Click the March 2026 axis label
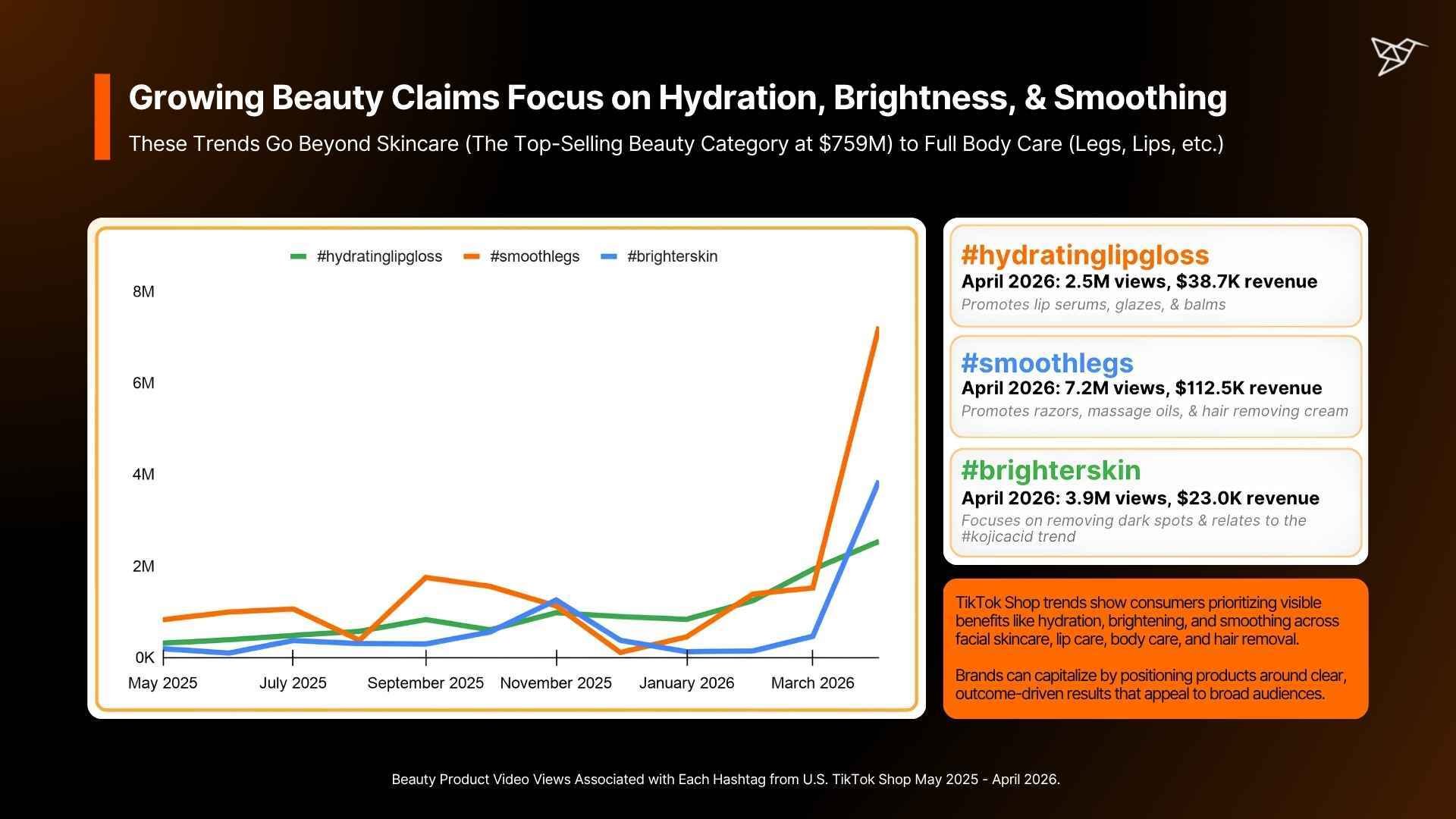The height and width of the screenshot is (819, 1456). [x=812, y=683]
